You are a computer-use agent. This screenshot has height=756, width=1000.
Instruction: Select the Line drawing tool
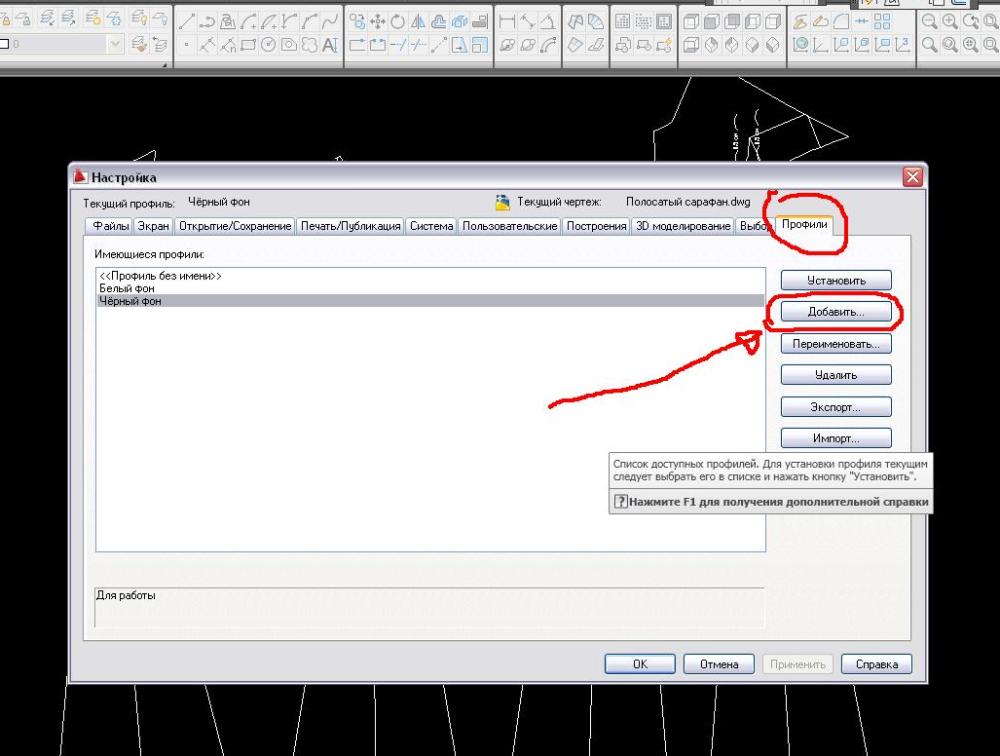187,22
